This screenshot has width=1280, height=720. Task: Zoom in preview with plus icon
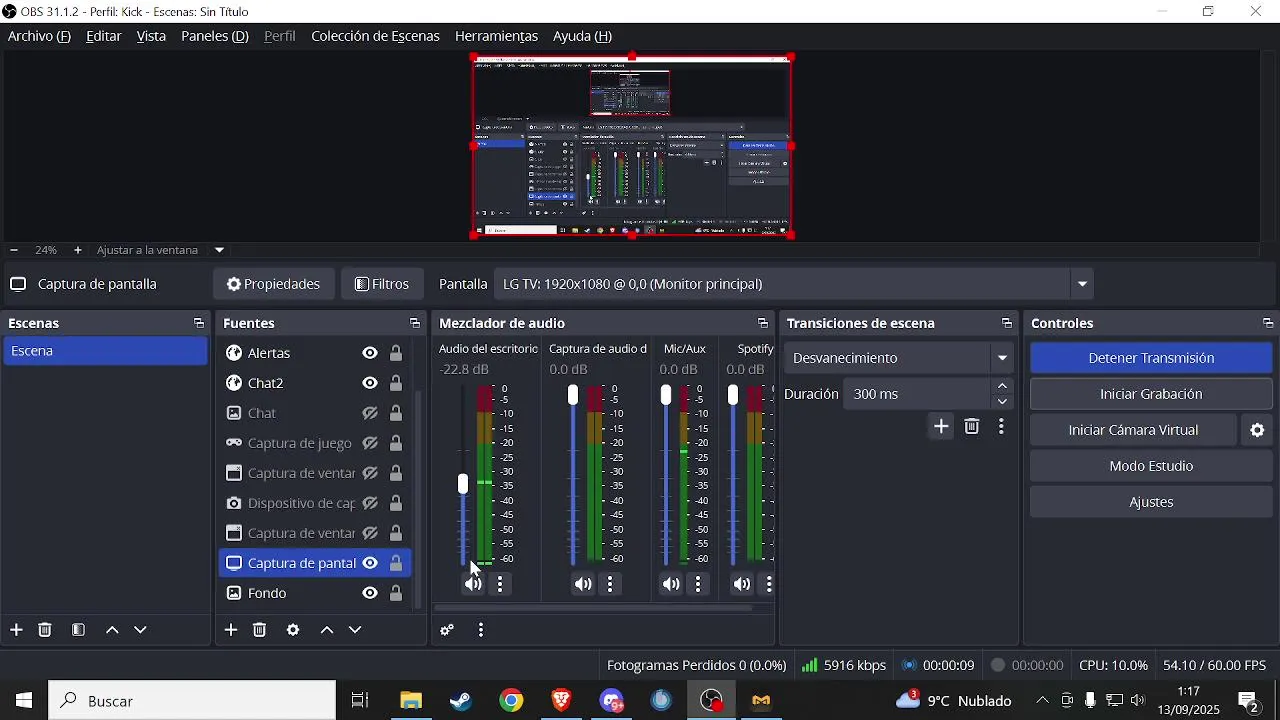(x=78, y=250)
